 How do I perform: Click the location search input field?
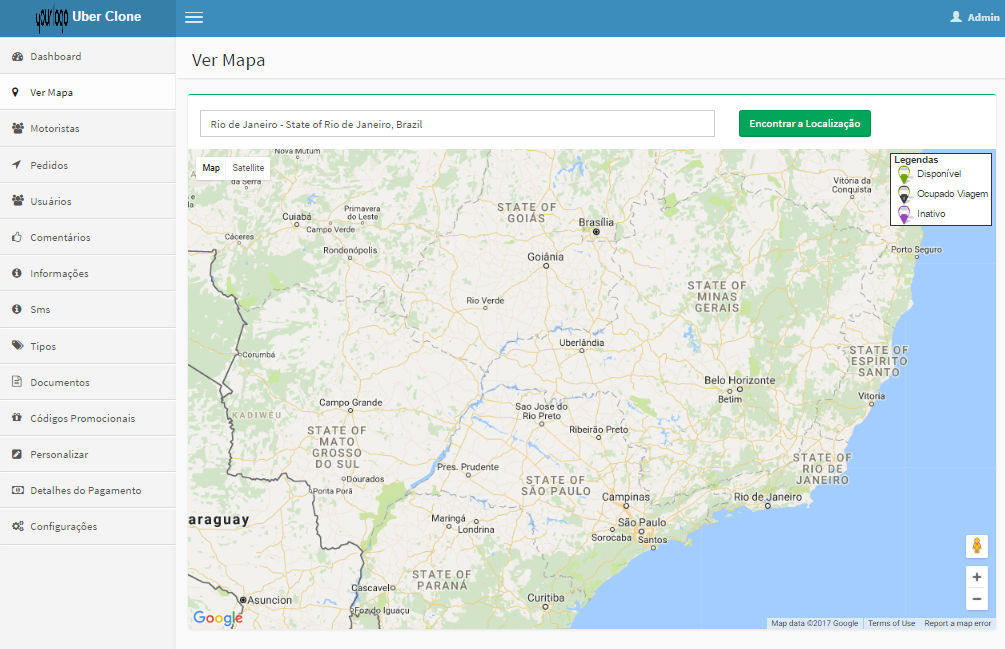tap(457, 124)
